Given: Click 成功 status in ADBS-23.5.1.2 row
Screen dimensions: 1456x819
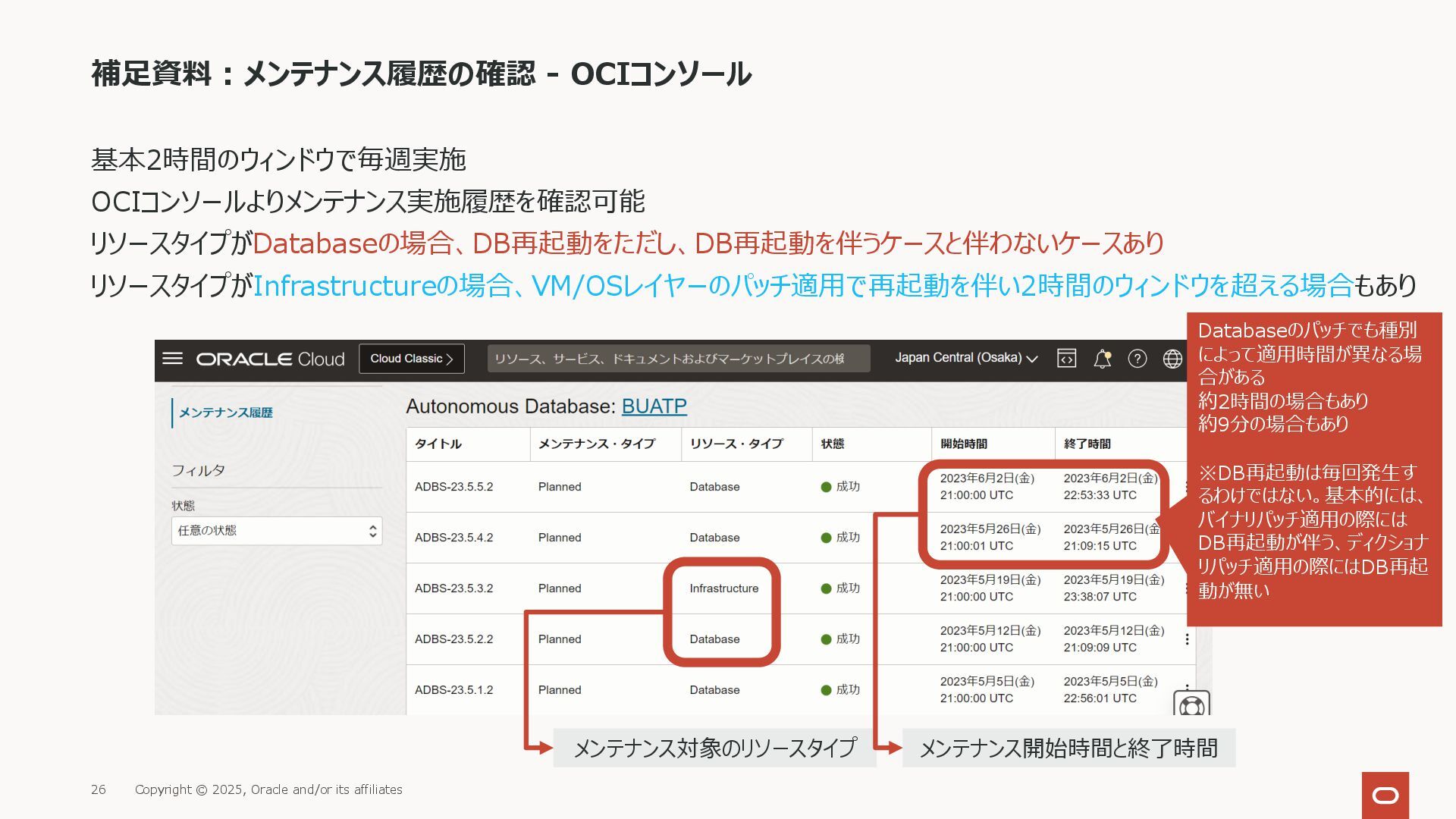Looking at the screenshot, I should (x=840, y=690).
